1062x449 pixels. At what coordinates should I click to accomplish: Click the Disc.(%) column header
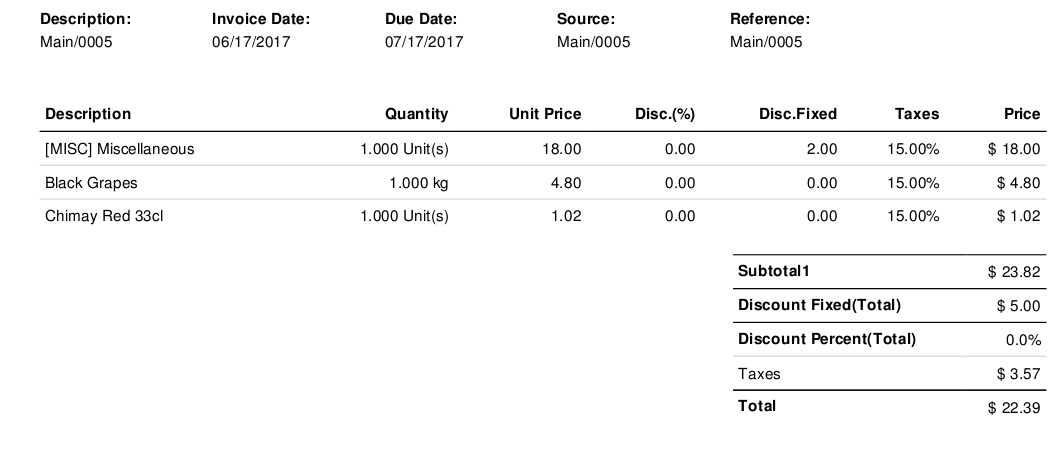pyautogui.click(x=665, y=114)
